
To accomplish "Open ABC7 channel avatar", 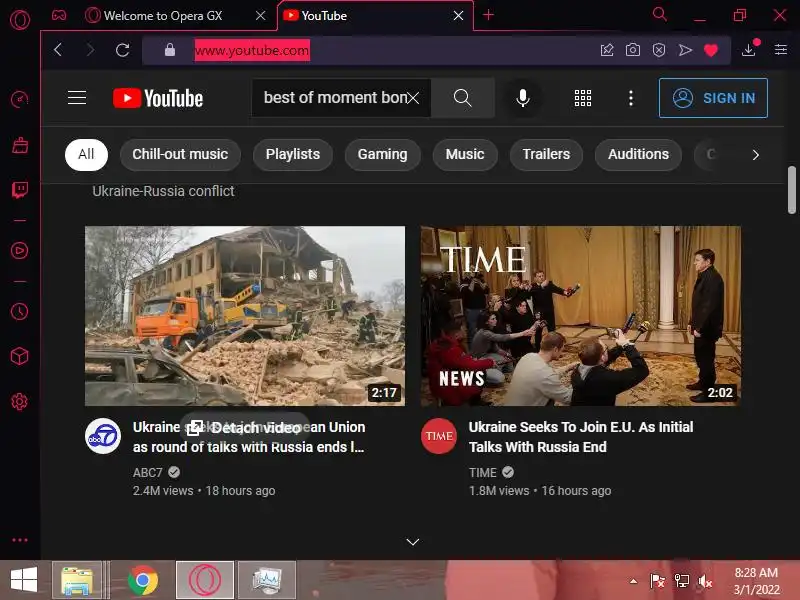I will tap(103, 436).
